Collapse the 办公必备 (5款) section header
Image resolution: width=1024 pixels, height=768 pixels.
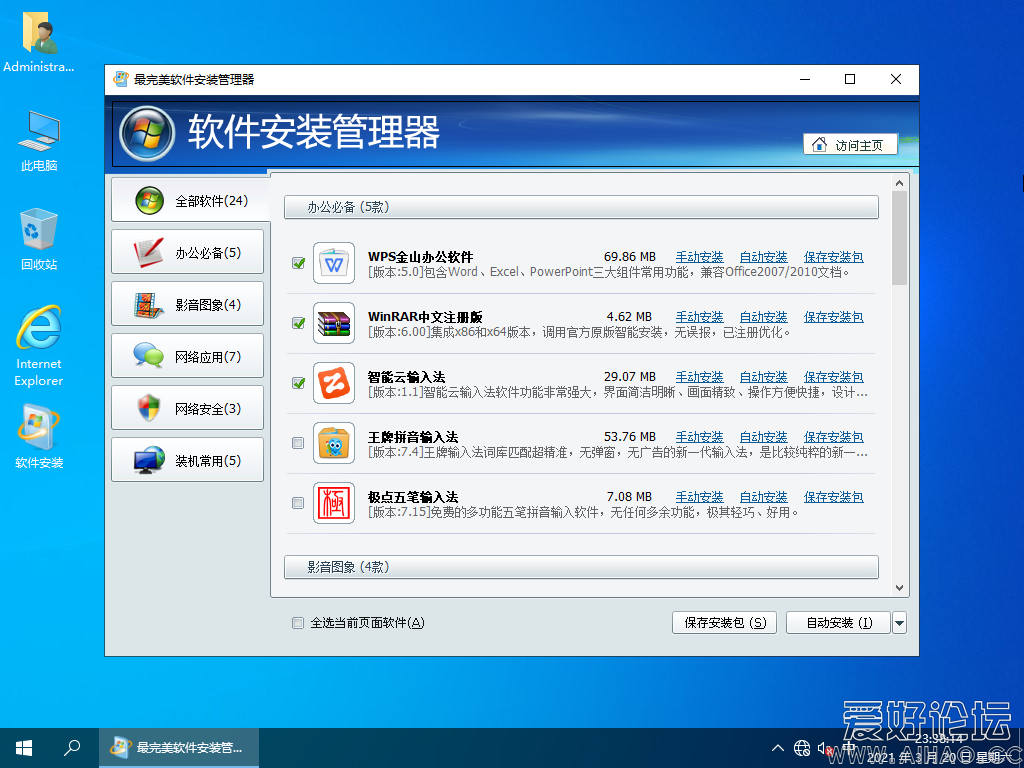coord(581,208)
